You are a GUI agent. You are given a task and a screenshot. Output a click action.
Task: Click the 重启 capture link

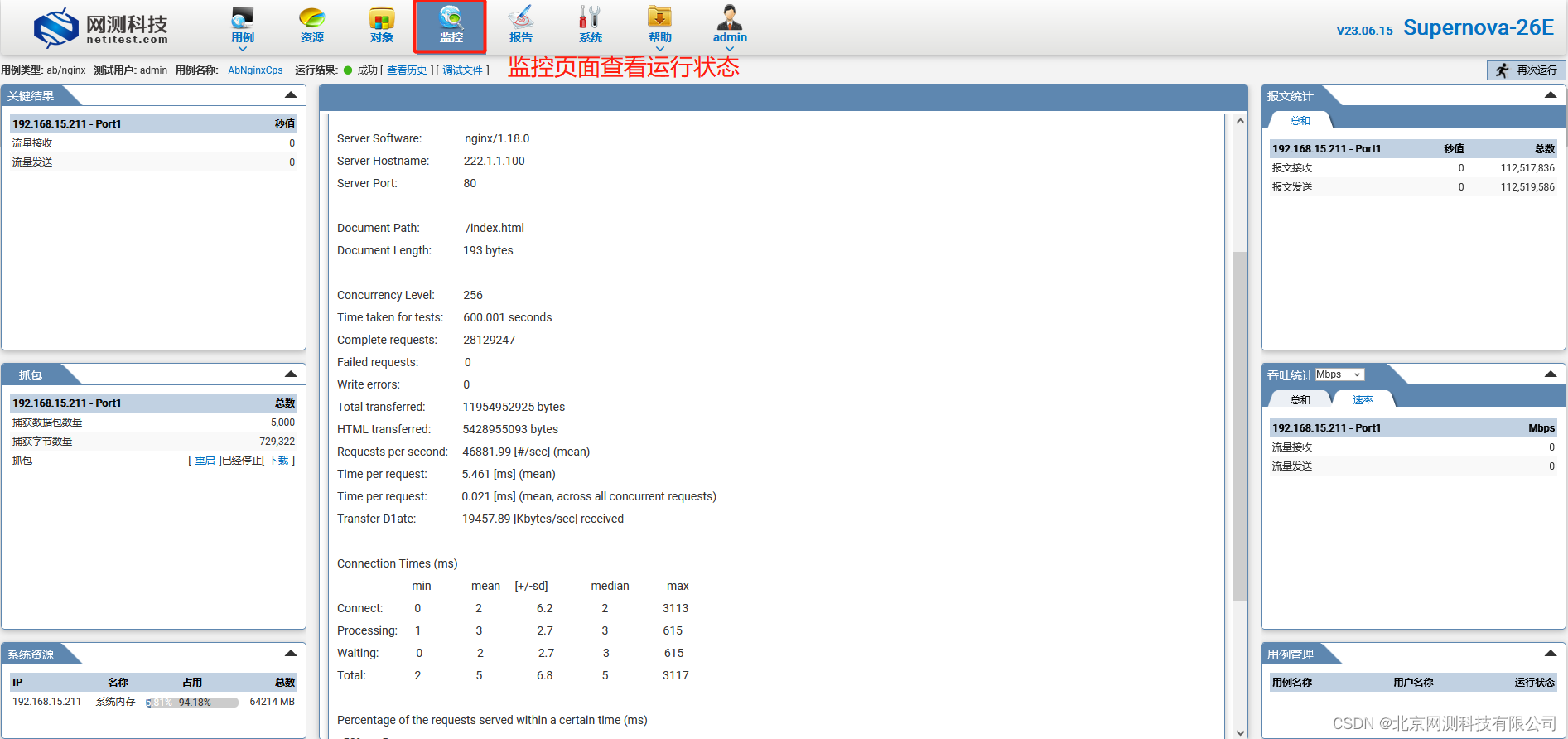(x=205, y=461)
